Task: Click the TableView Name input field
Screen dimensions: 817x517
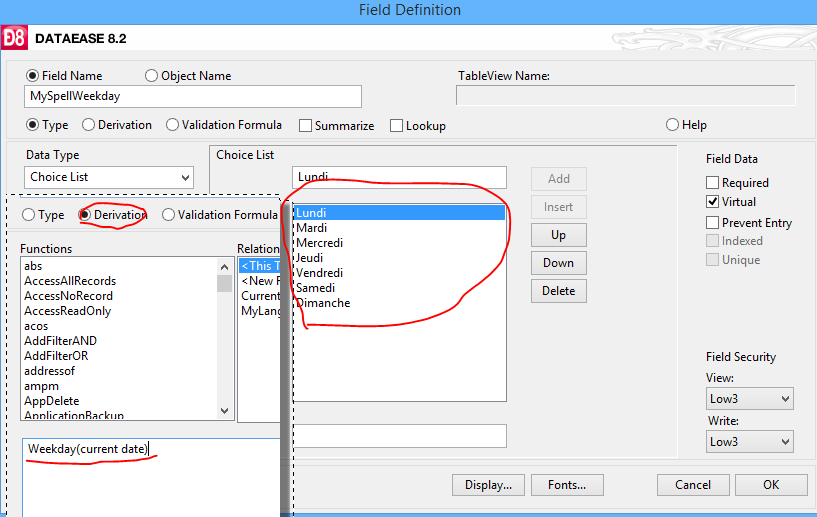Action: tap(626, 95)
